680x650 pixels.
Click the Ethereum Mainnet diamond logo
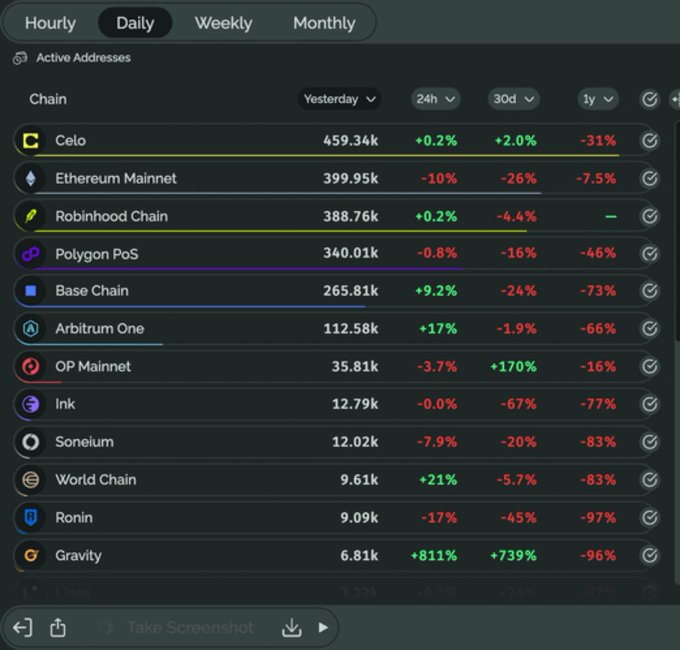(30, 178)
